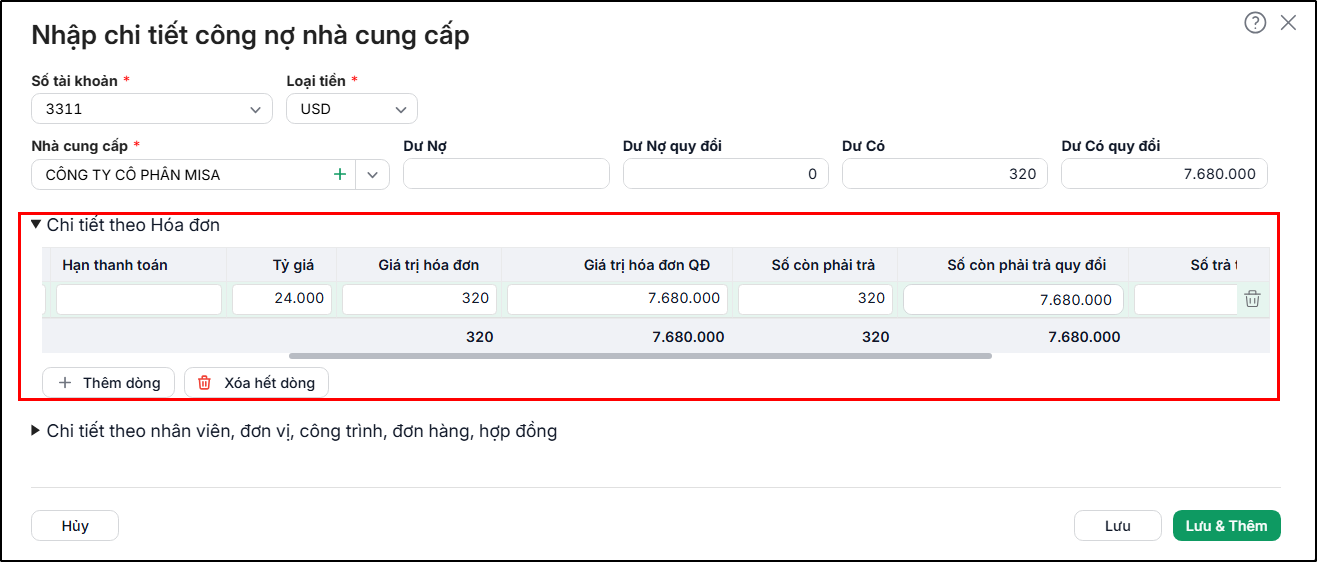Click the Lưu button

coord(1117,526)
